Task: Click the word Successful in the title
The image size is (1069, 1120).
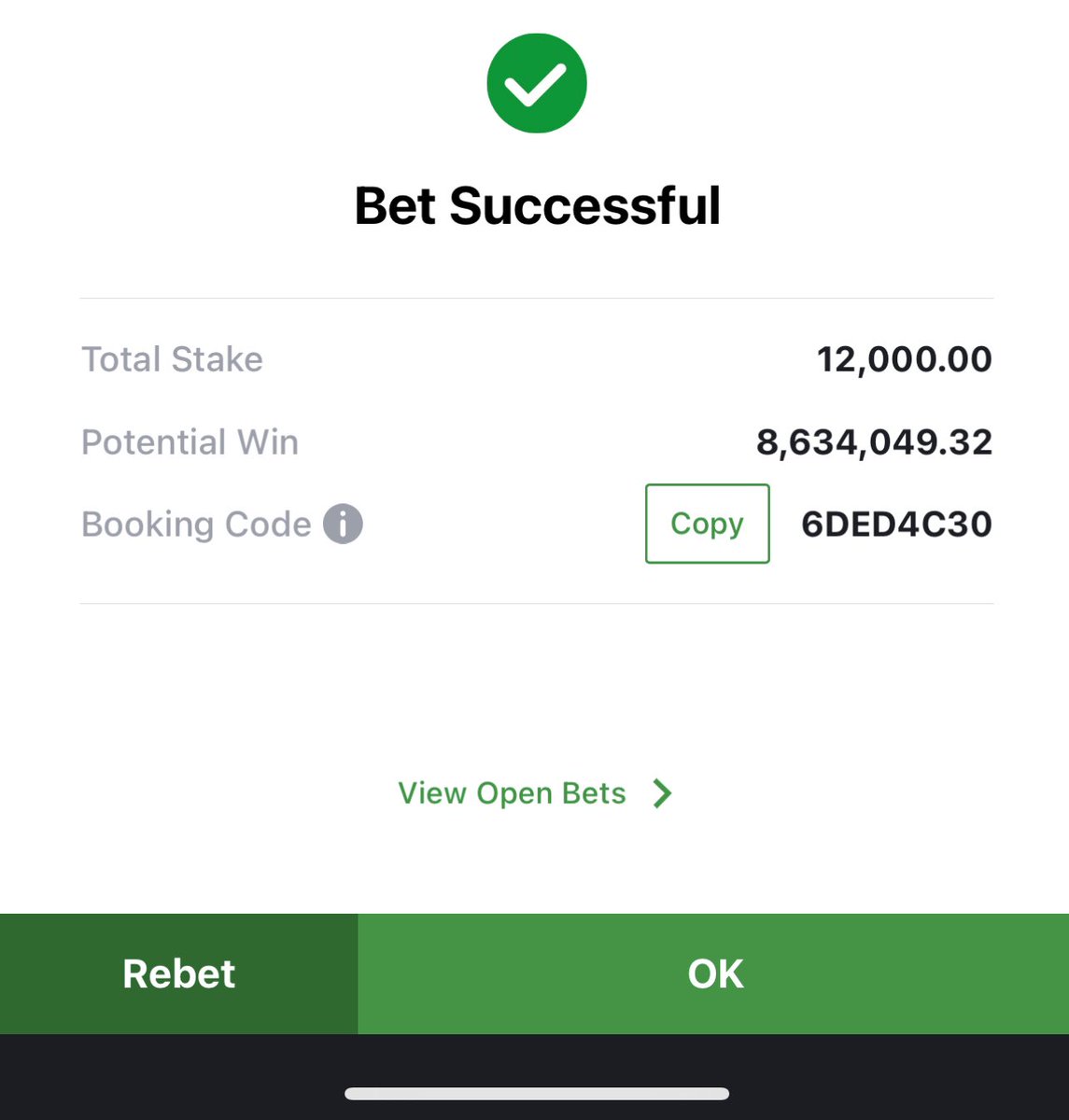Action: [585, 205]
